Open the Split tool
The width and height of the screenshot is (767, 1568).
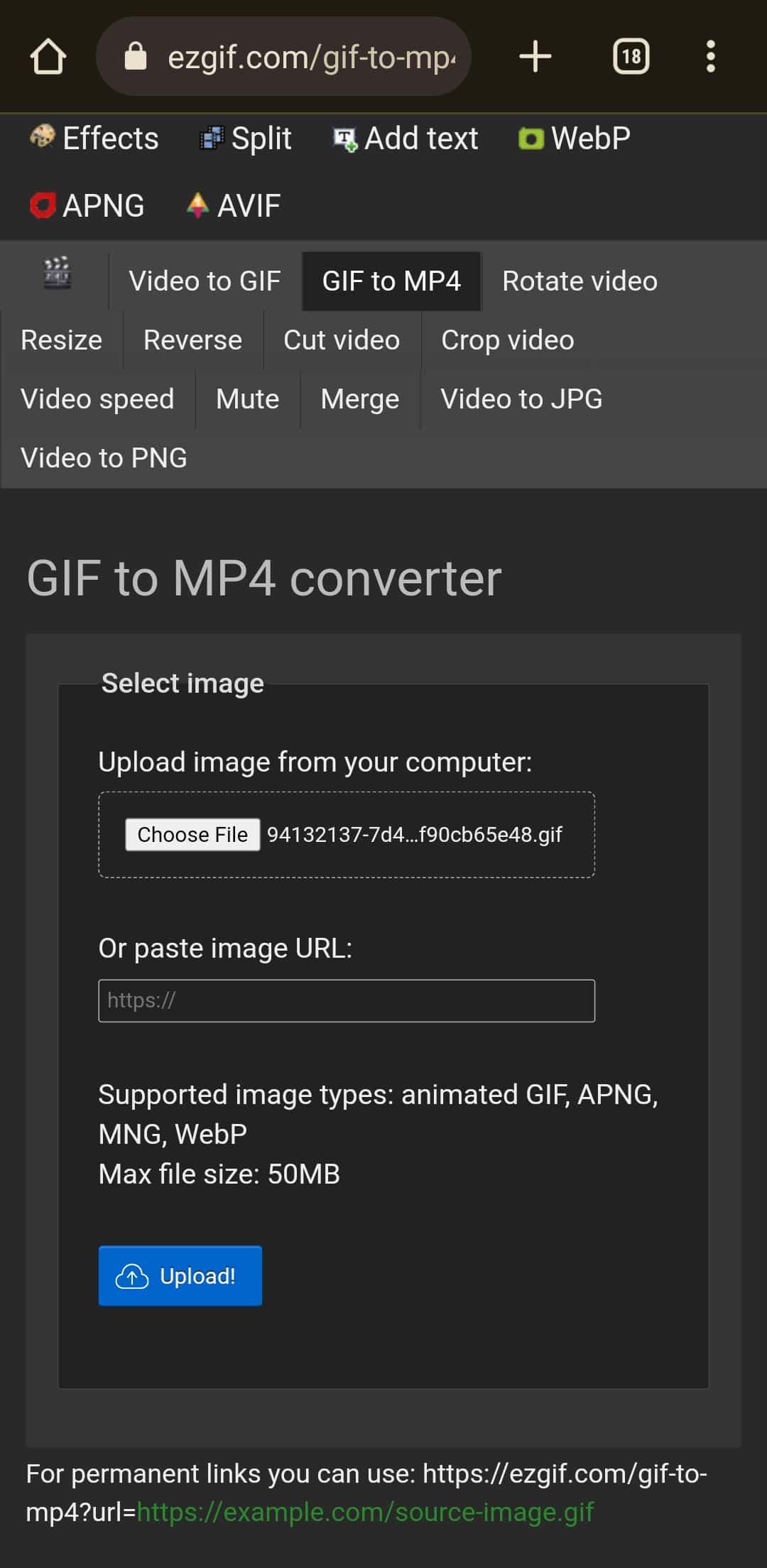click(246, 138)
